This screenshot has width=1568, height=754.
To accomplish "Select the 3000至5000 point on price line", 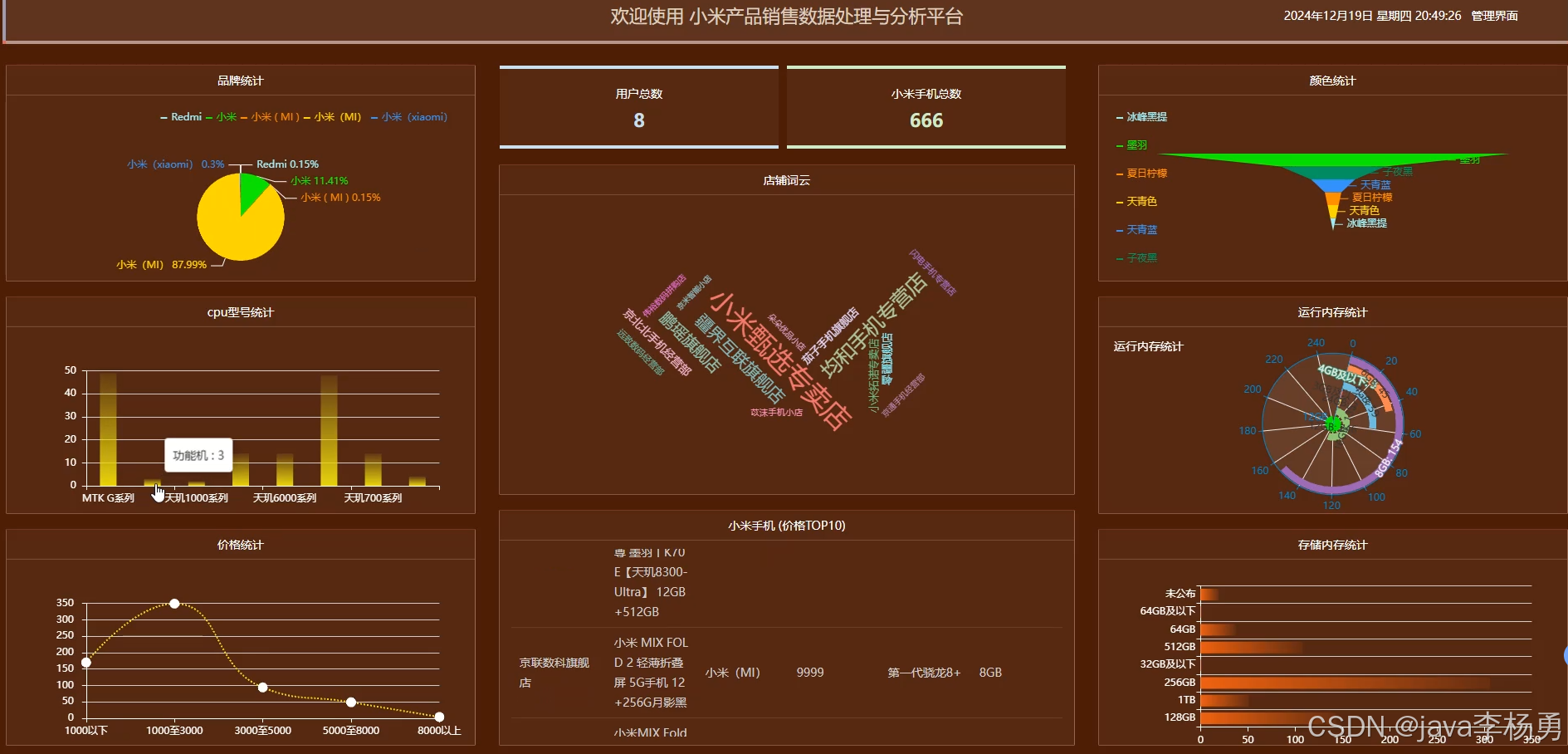I will tap(262, 688).
